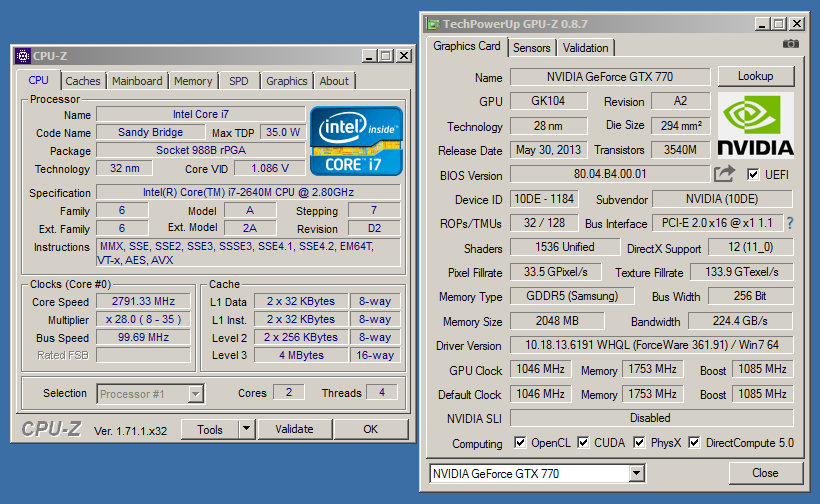
Task: Click the Core VID value 1.086 V
Action: [x=270, y=168]
